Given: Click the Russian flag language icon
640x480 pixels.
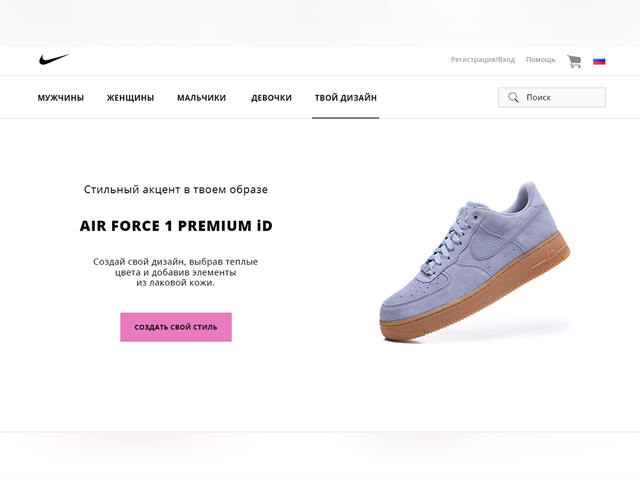Looking at the screenshot, I should coord(599,61).
